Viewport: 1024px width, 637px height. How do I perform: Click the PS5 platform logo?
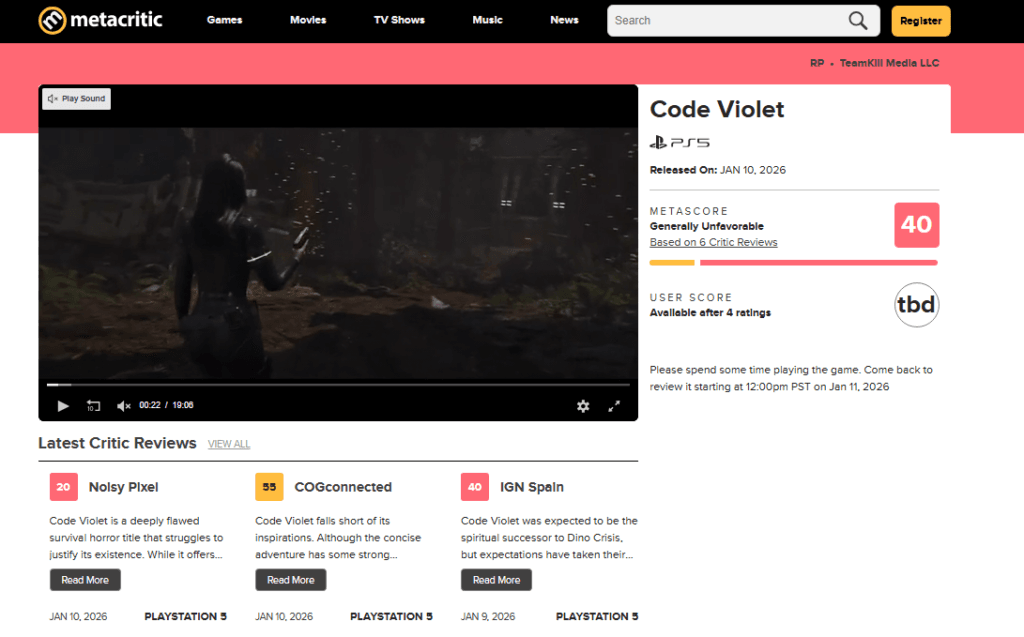(680, 143)
